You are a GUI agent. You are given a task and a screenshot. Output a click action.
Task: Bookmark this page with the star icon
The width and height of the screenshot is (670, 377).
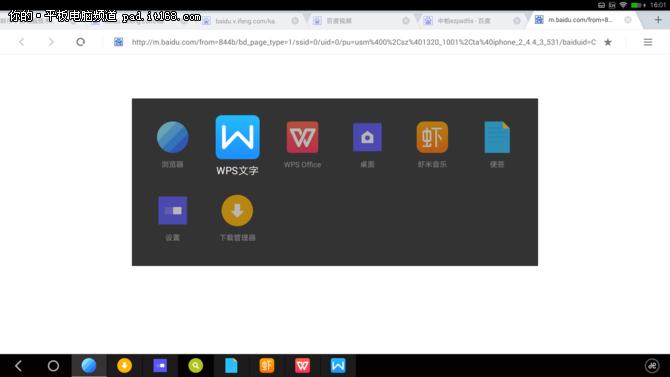(608, 42)
